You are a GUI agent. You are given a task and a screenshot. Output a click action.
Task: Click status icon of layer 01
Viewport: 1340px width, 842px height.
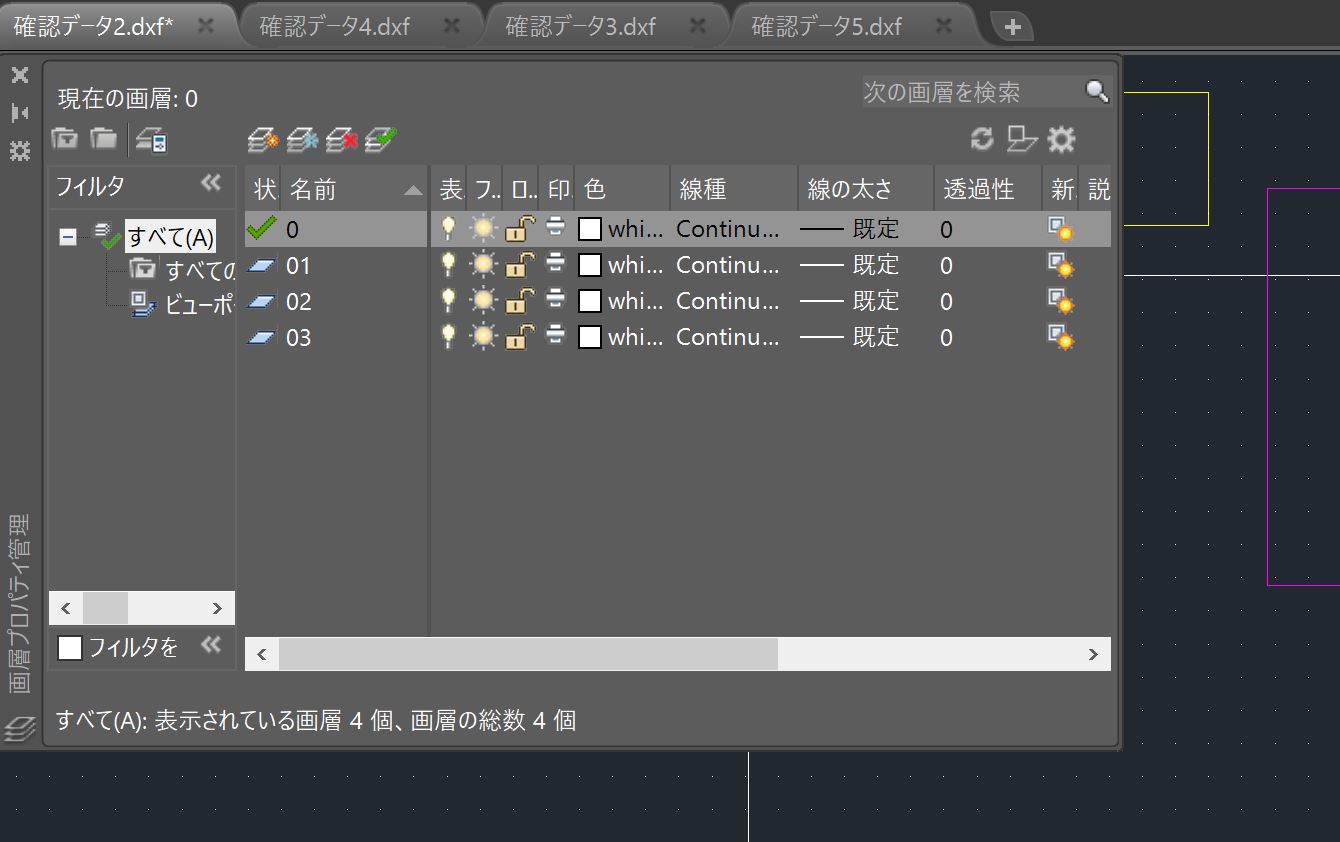pos(262,266)
